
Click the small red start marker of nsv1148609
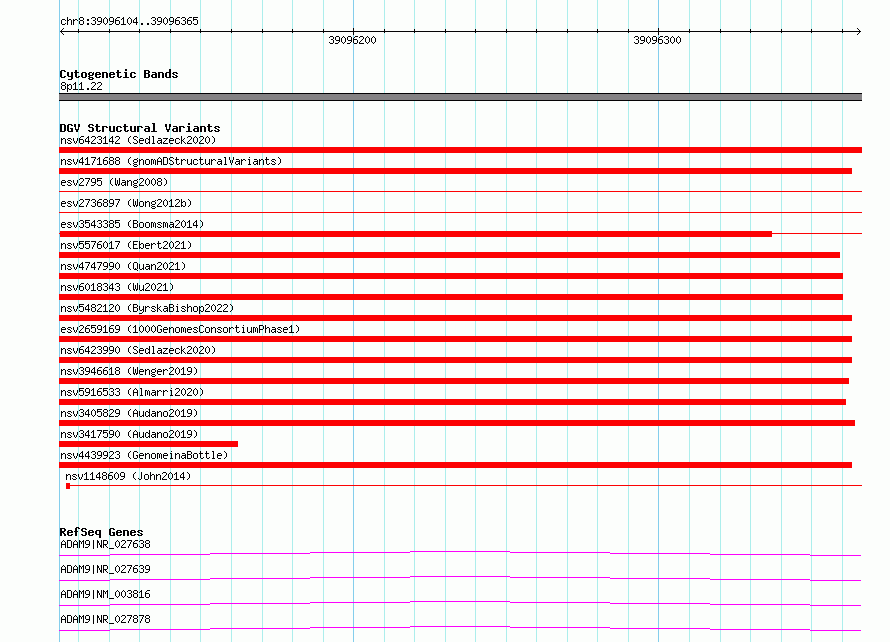pos(68,486)
